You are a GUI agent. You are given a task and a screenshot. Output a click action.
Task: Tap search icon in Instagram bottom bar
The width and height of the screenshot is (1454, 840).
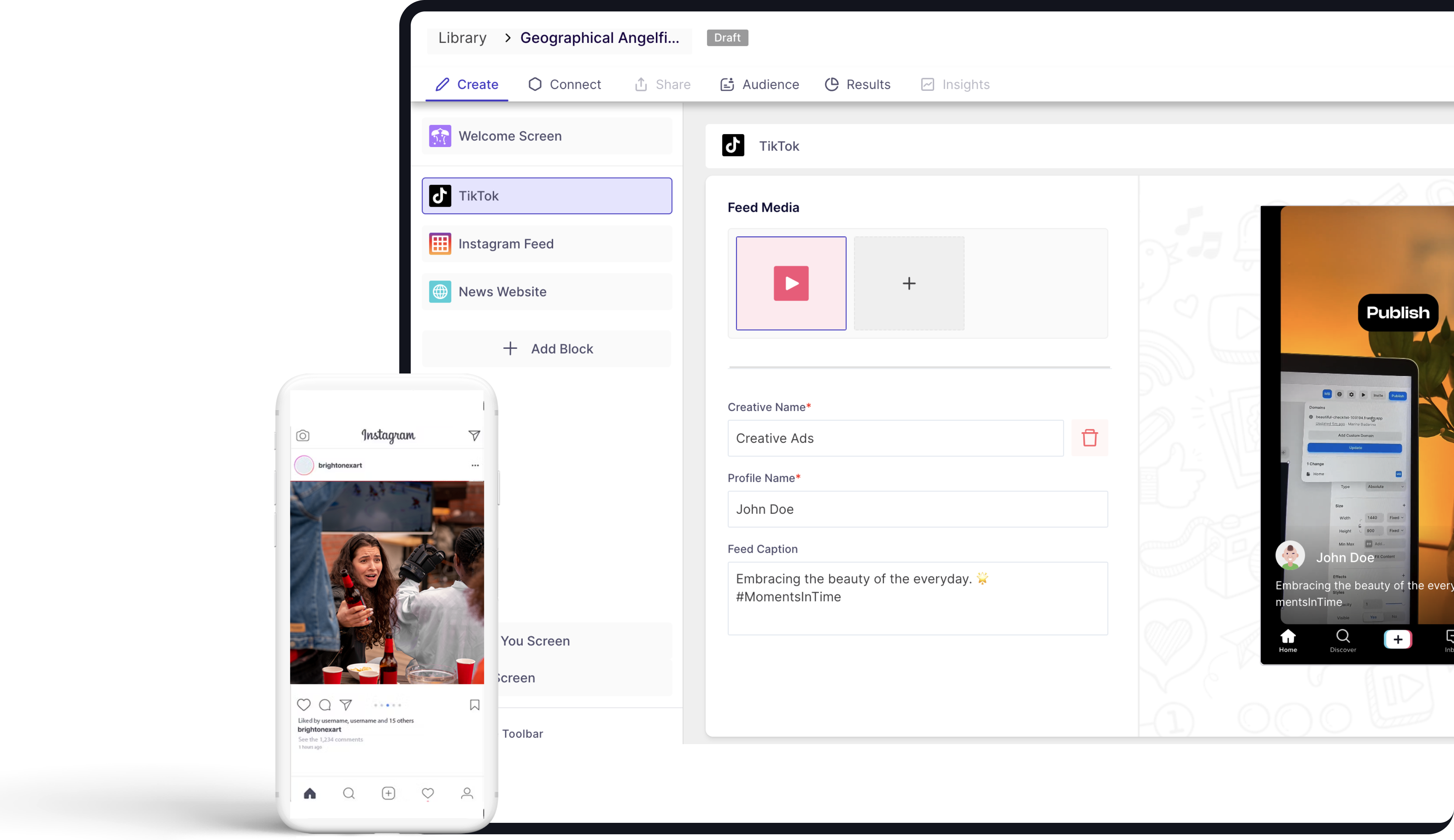tap(349, 793)
